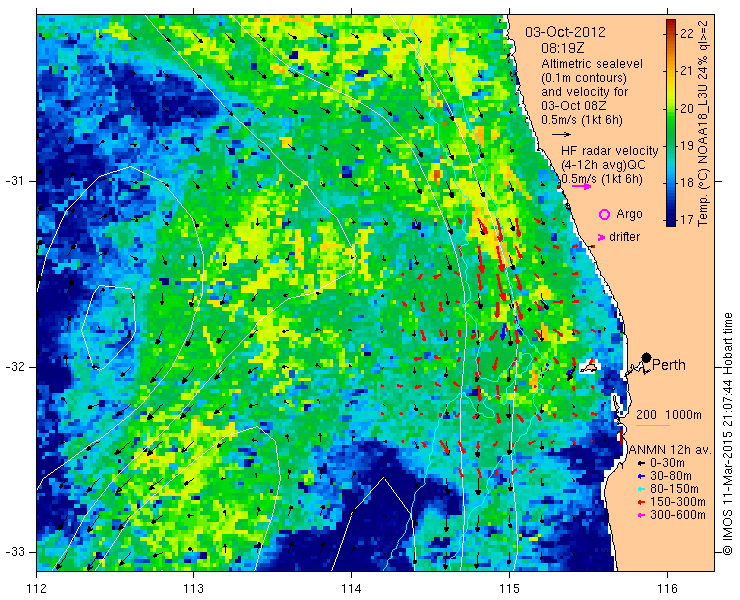The width and height of the screenshot is (740, 600).
Task: Click the -32 latitude axis label
Action: click(x=14, y=366)
